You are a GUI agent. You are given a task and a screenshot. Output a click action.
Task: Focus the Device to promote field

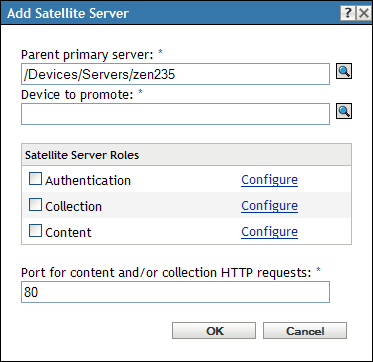175,114
